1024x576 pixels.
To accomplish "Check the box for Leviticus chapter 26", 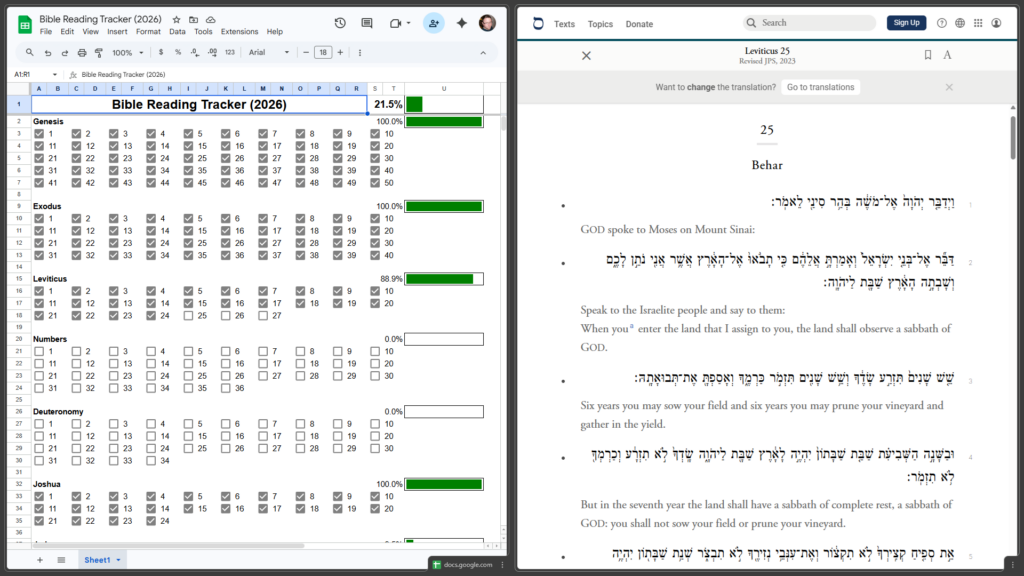I will click(226, 315).
